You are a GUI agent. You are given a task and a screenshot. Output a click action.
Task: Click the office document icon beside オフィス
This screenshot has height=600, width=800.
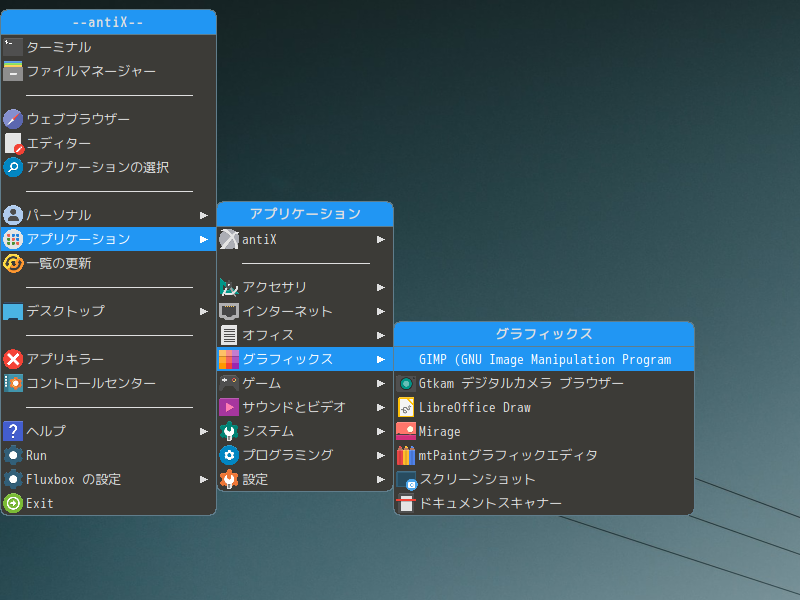tap(229, 335)
